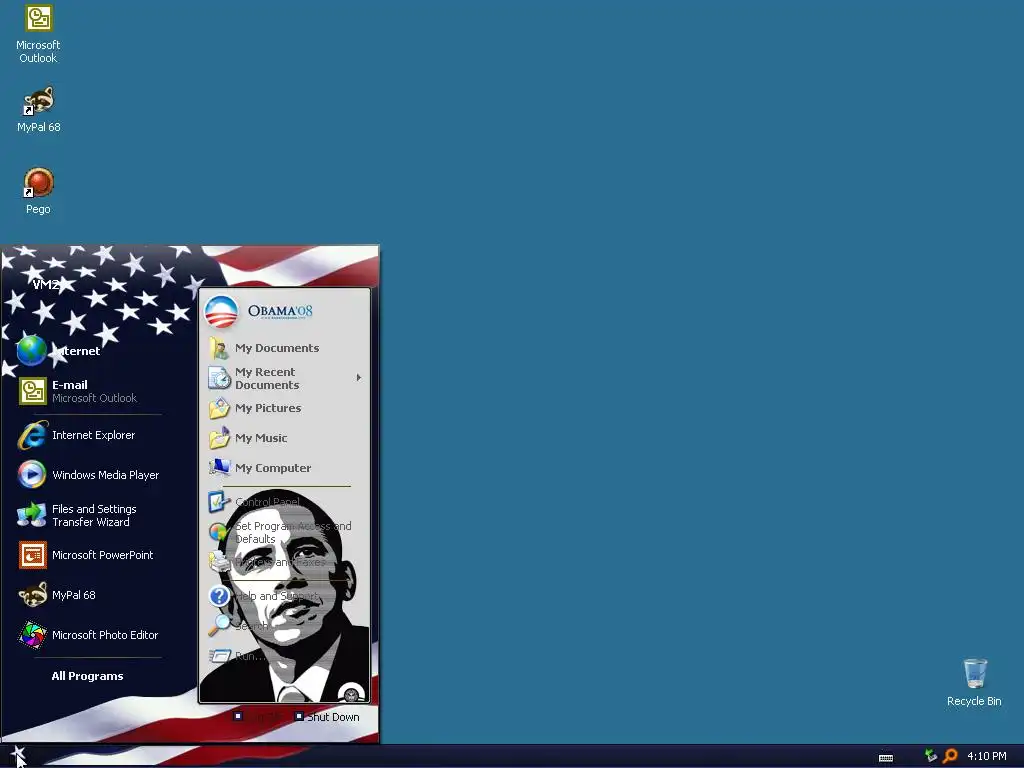This screenshot has height=768, width=1024.
Task: Click the Shut Down button
Action: (327, 717)
